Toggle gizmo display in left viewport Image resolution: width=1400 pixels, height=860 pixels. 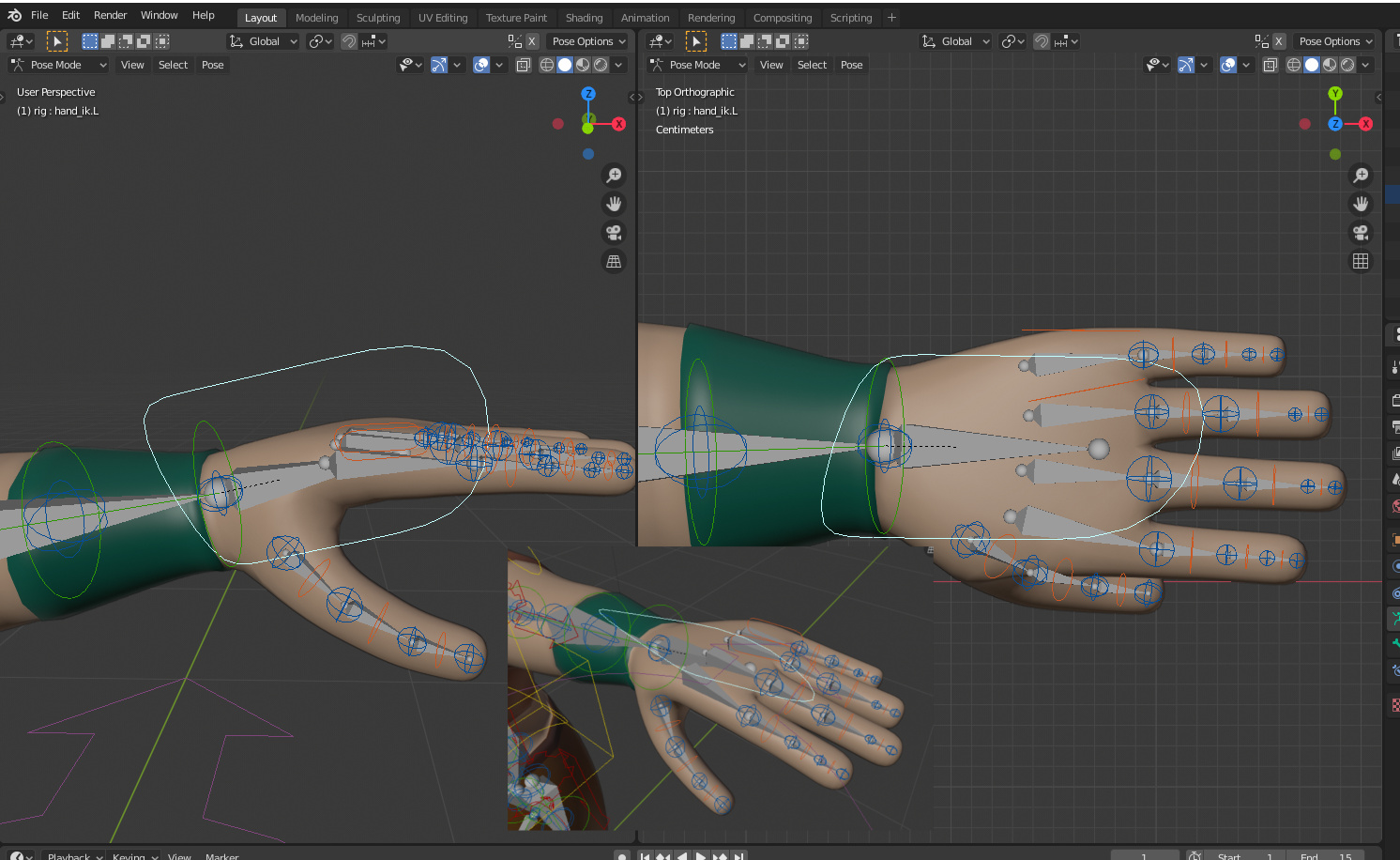[x=439, y=65]
